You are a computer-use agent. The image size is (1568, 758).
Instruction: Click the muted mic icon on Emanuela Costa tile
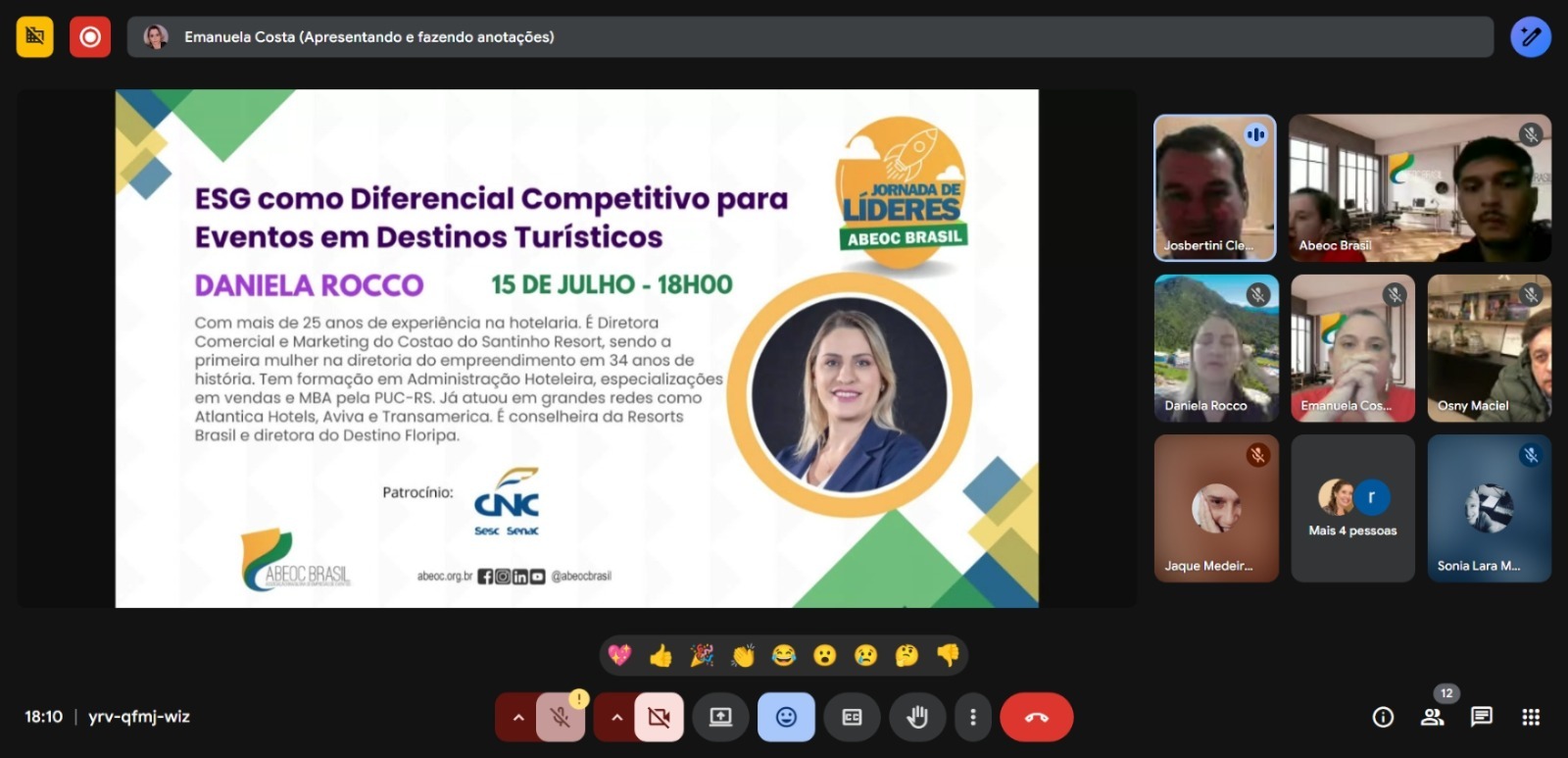[x=1395, y=294]
